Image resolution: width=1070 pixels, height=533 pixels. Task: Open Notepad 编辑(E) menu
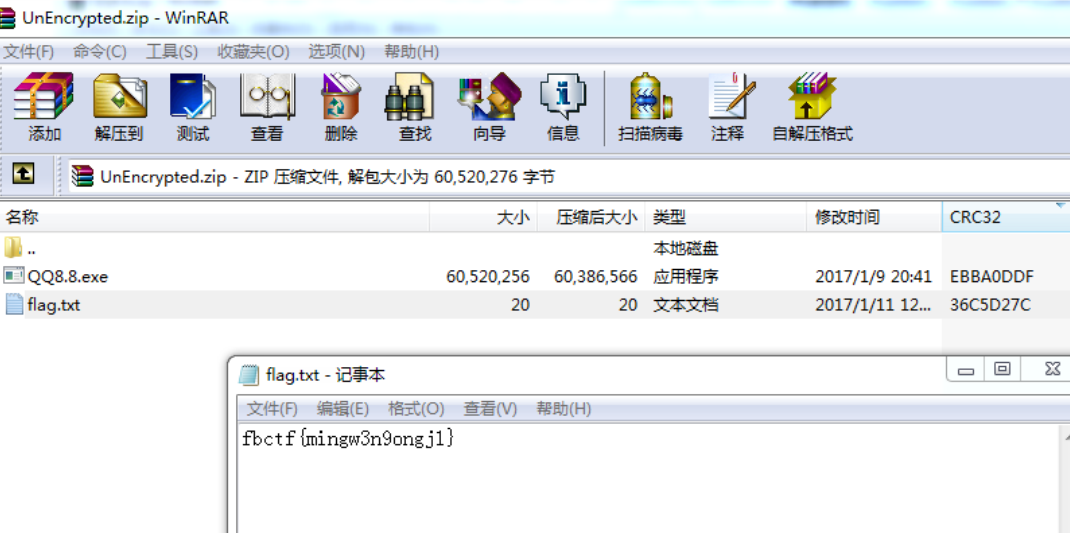343,409
